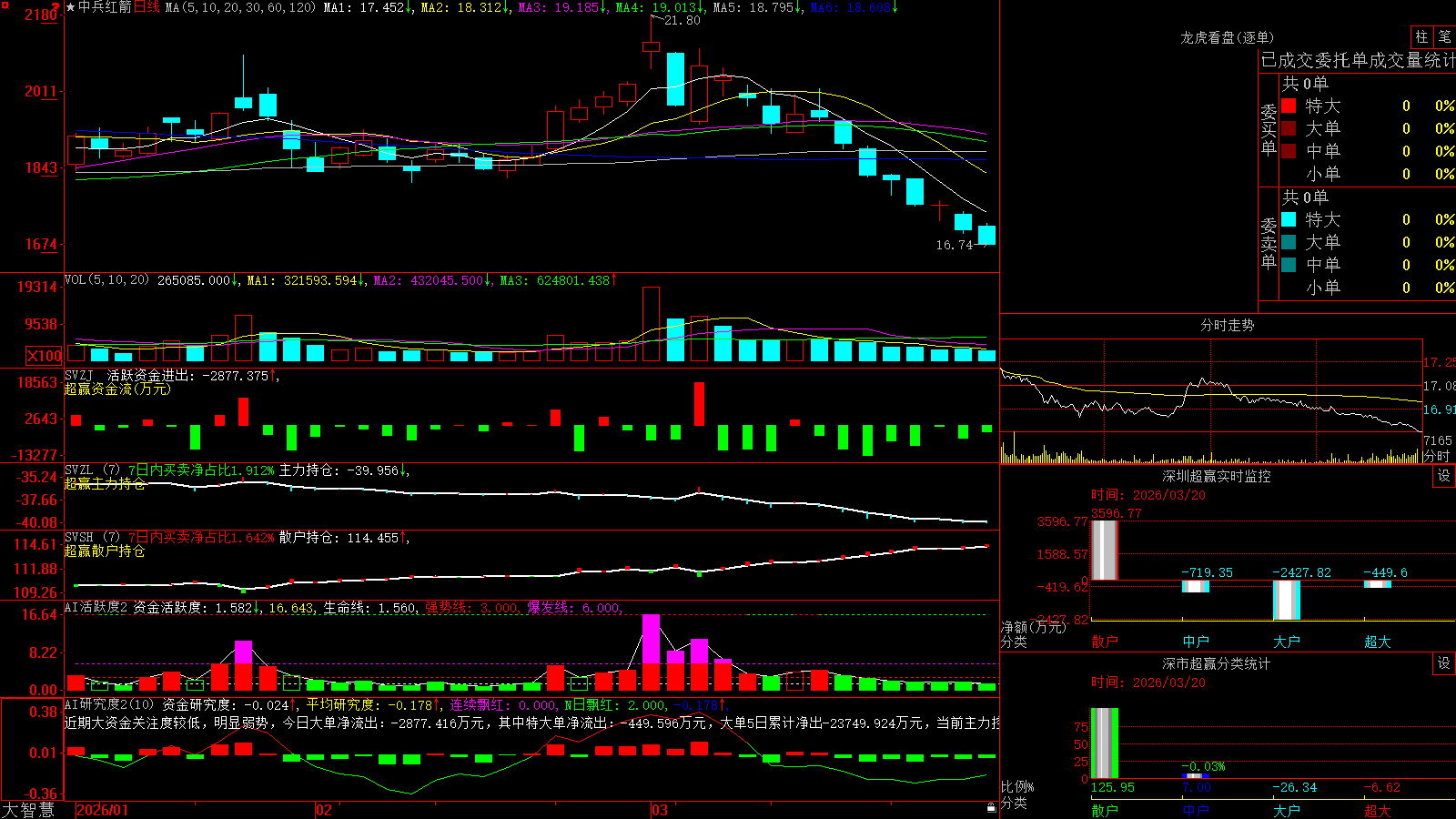Click the ×100 volume unit box
The image size is (1456, 819).
coord(45,356)
